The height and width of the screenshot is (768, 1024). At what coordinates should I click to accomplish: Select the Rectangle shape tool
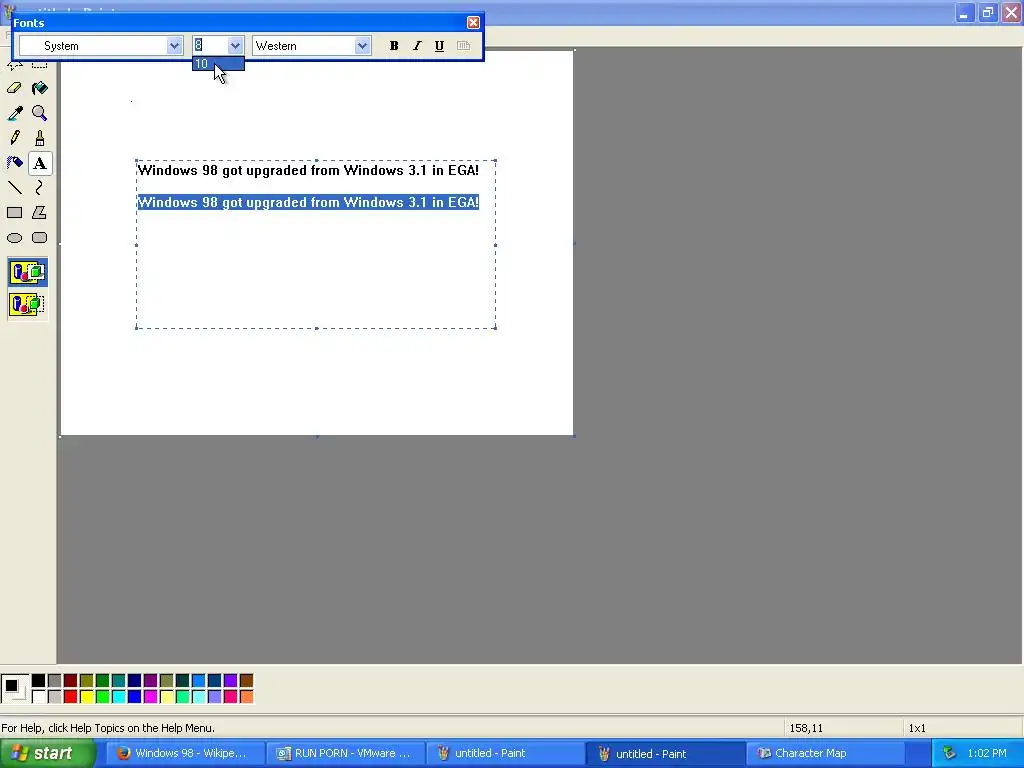[14, 212]
